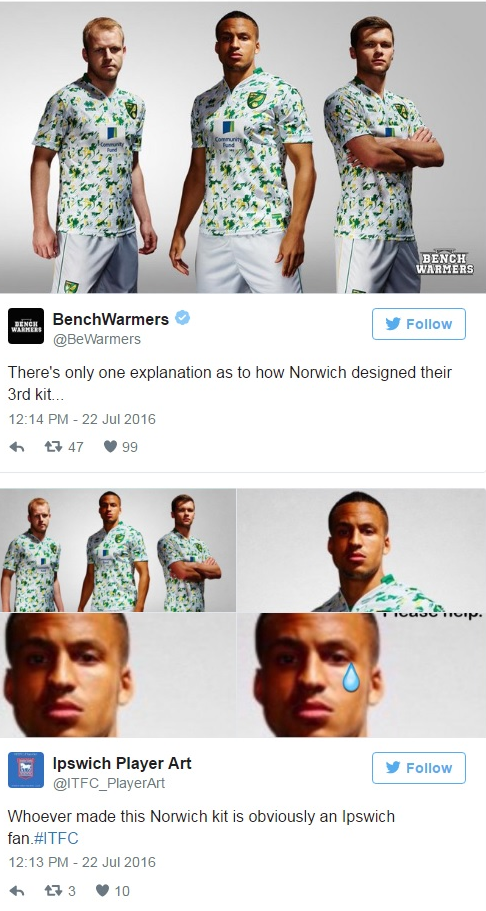The height and width of the screenshot is (911, 486).
Task: Open @ITFC_PlayerArt handle link
Action: tap(109, 783)
